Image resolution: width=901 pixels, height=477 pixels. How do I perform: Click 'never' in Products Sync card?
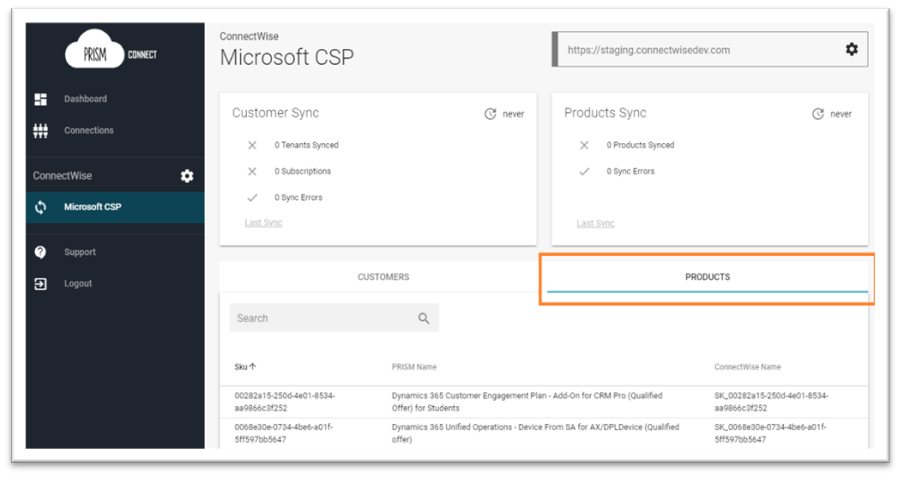pyautogui.click(x=841, y=114)
